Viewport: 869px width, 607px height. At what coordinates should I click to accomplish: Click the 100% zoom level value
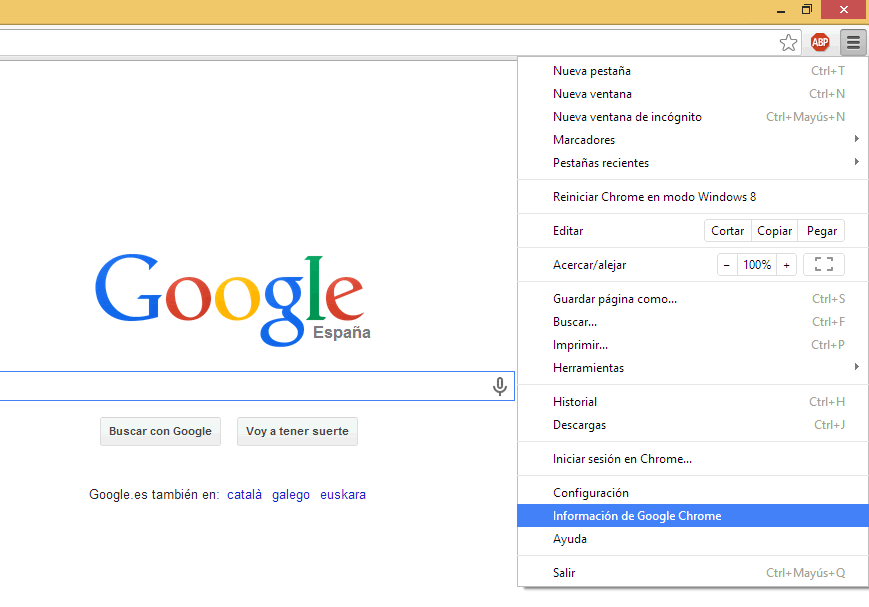pyautogui.click(x=757, y=265)
